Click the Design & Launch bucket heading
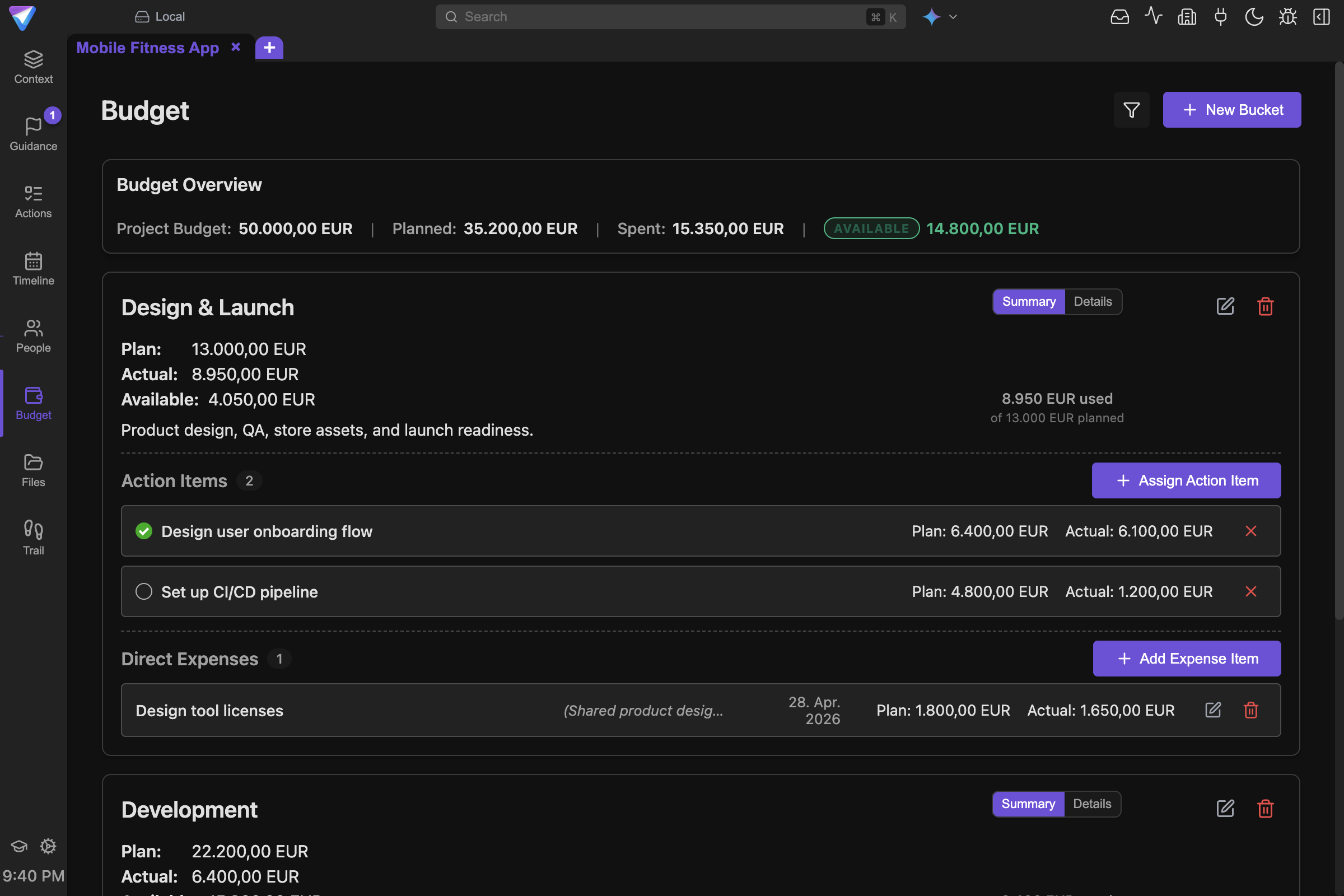The width and height of the screenshot is (1344, 896). coord(207,307)
